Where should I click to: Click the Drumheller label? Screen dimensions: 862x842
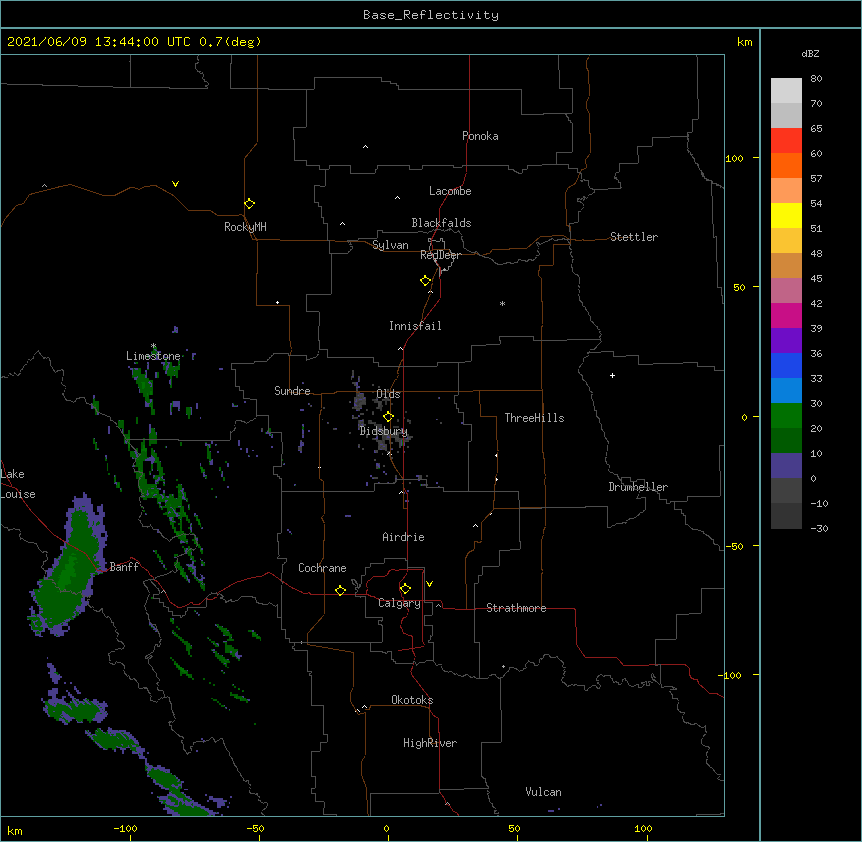click(x=638, y=487)
